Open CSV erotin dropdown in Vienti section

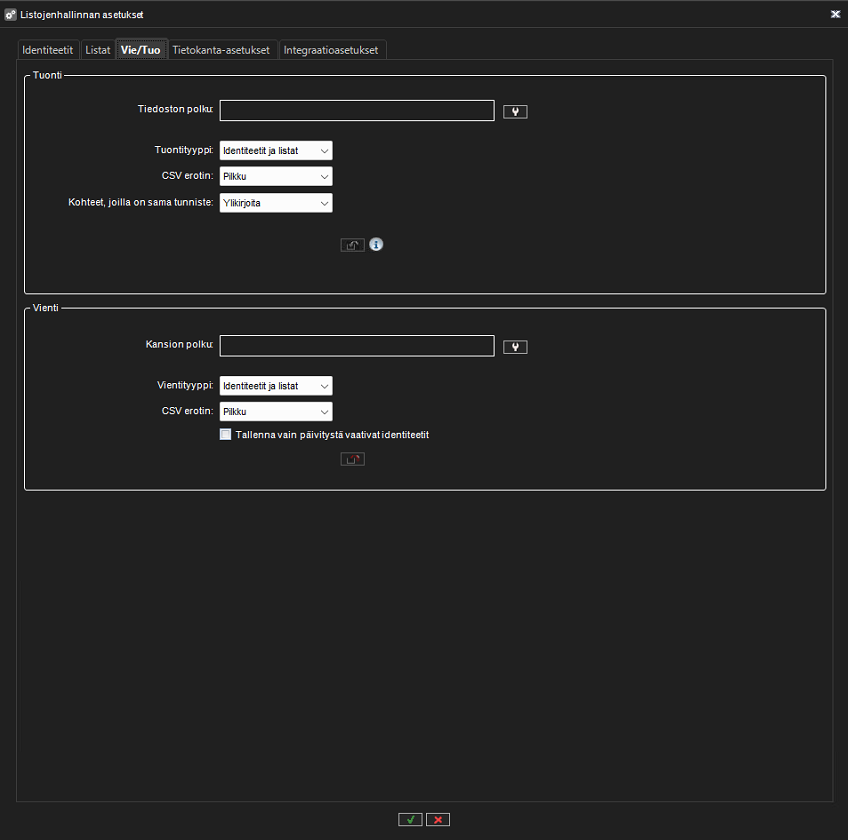[x=276, y=412]
